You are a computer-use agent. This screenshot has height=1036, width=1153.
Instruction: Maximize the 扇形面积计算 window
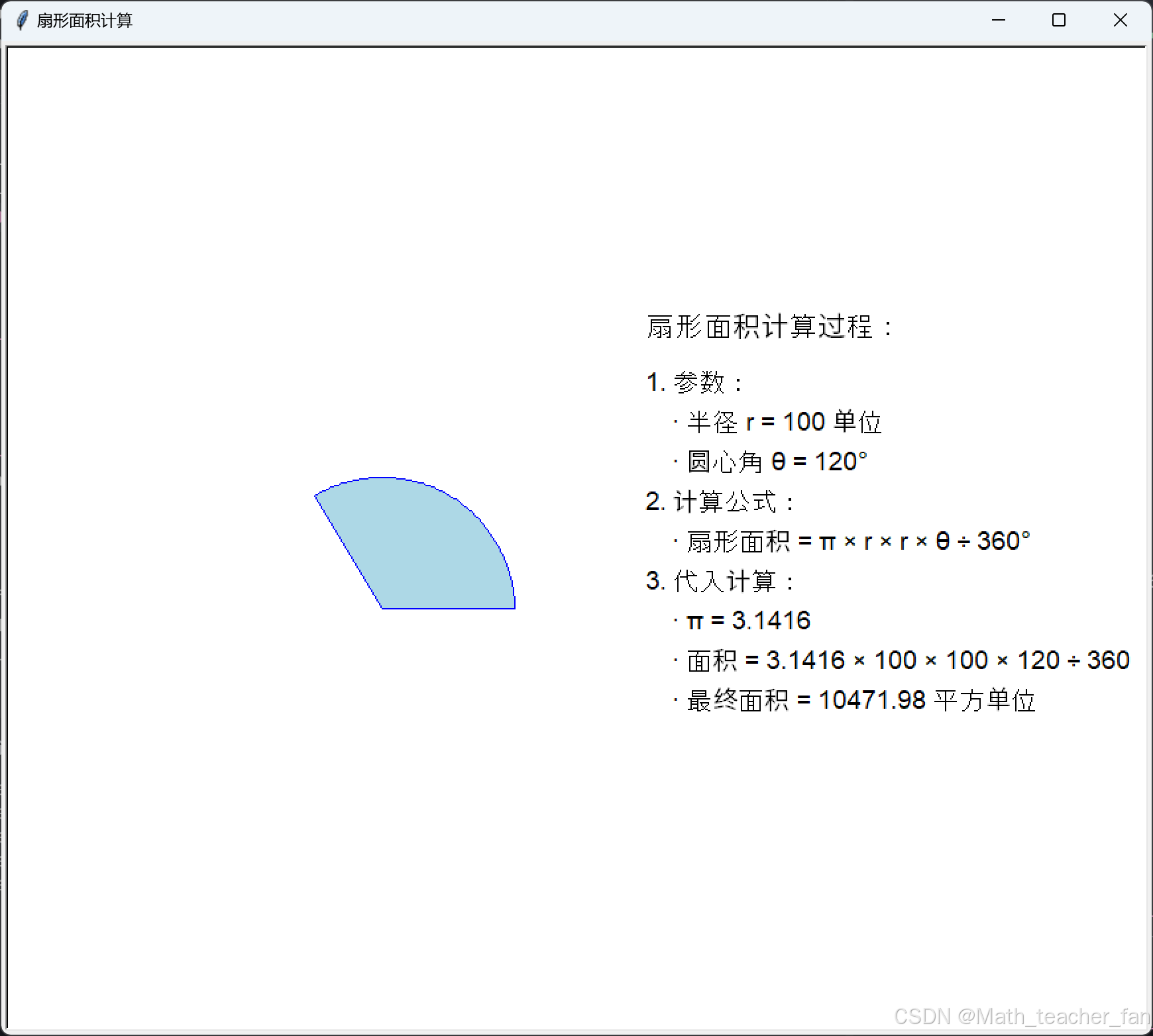(1059, 21)
